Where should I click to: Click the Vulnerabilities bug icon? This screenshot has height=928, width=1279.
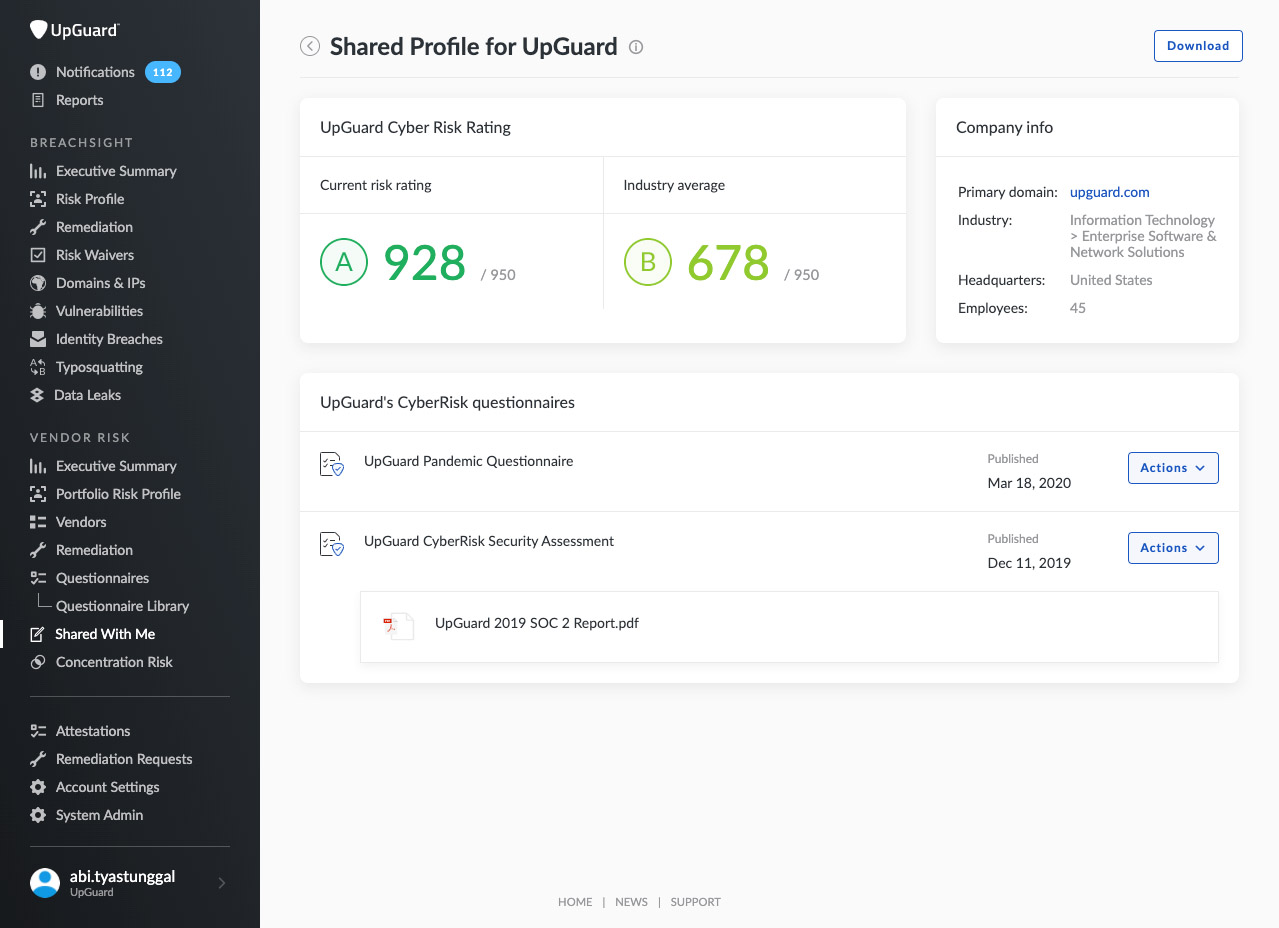(38, 311)
